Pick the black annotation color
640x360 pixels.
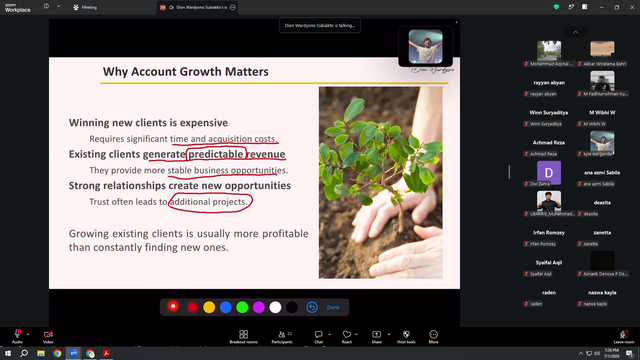coord(292,307)
